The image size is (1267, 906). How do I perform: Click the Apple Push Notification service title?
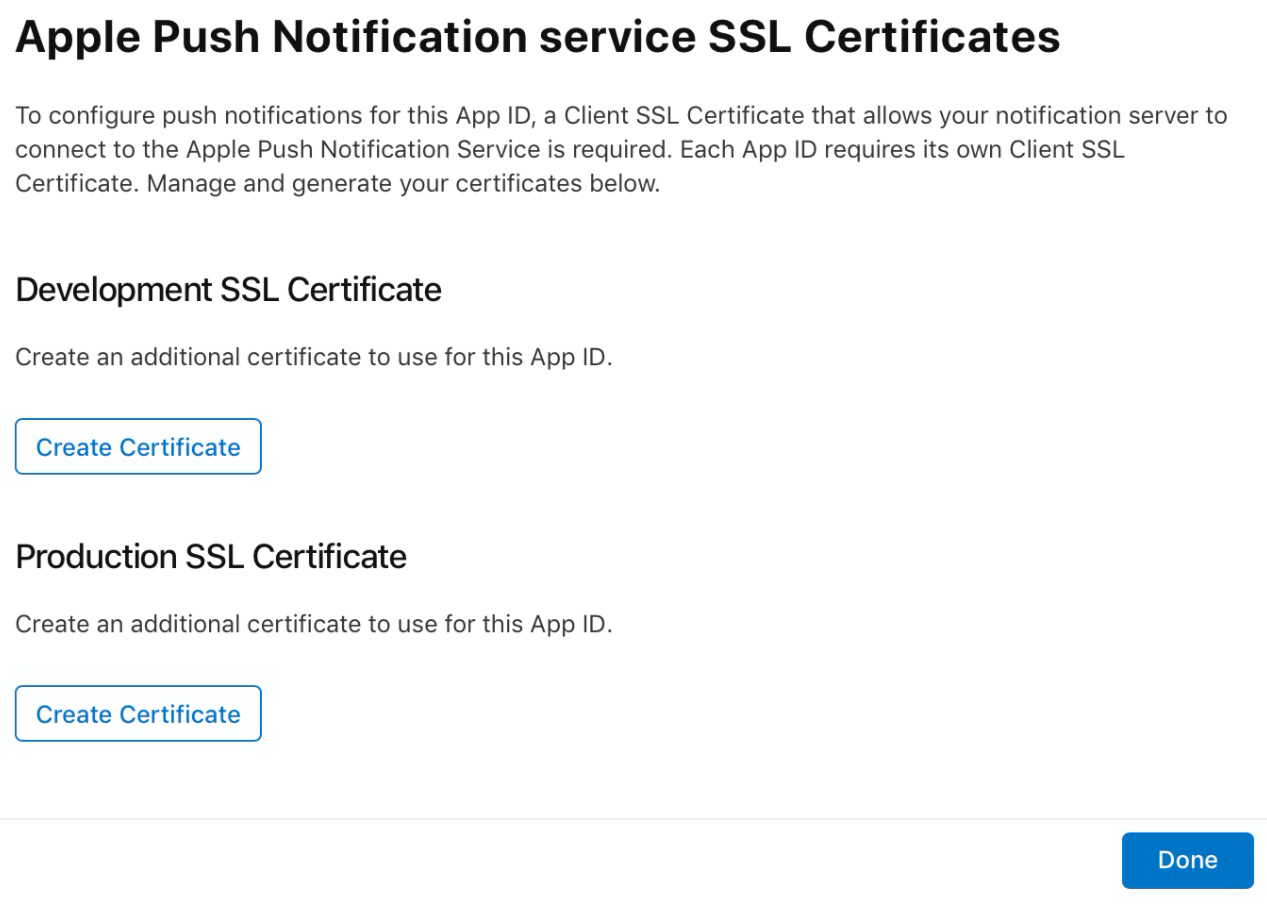coord(538,37)
